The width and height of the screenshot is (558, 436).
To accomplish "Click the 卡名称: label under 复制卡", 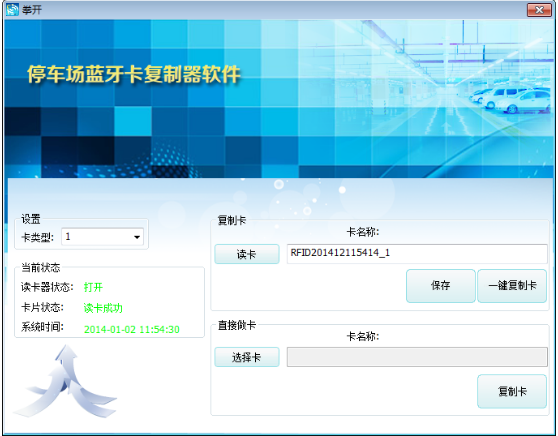I will pyautogui.click(x=363, y=232).
